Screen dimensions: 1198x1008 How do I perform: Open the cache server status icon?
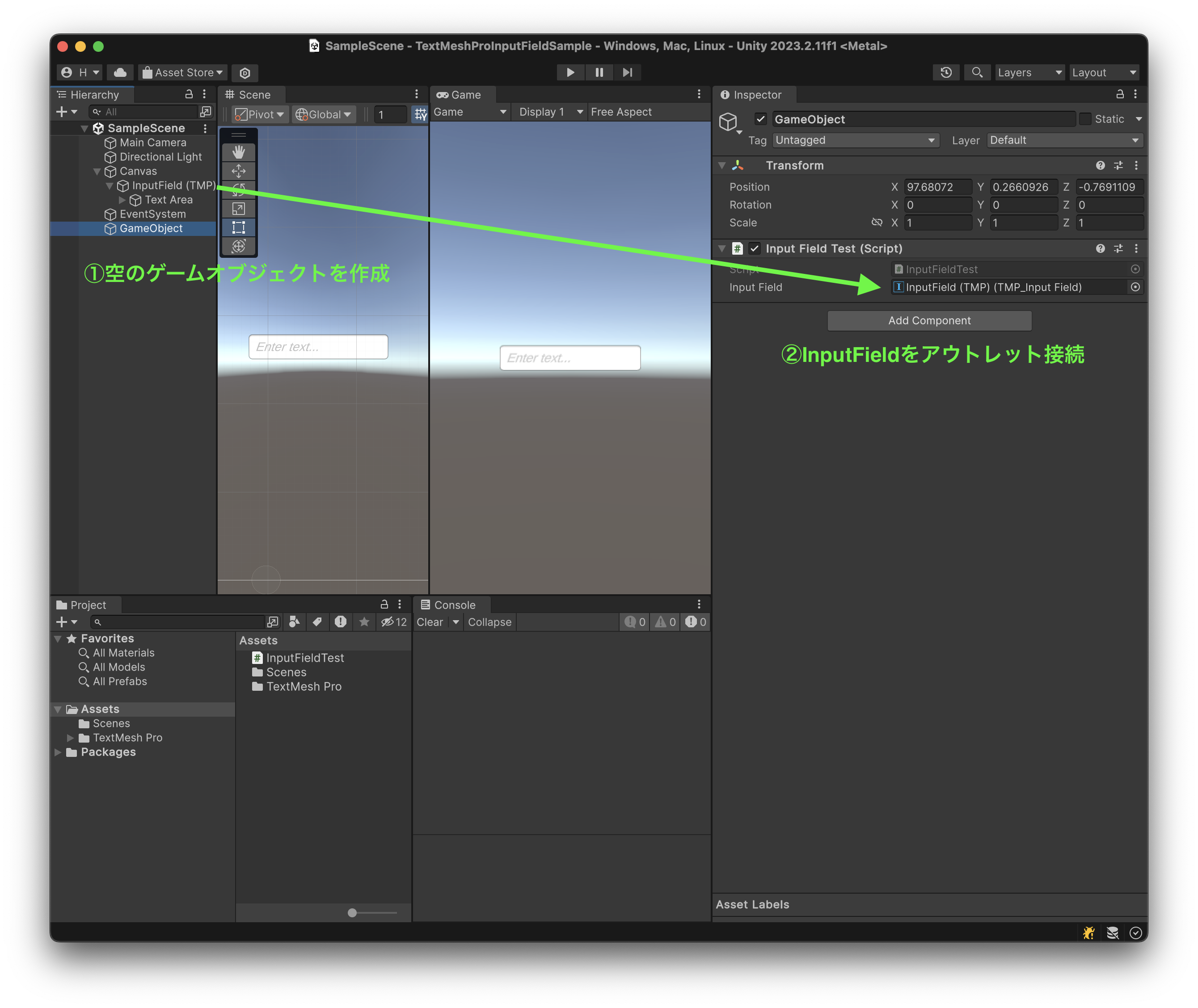point(1112,932)
